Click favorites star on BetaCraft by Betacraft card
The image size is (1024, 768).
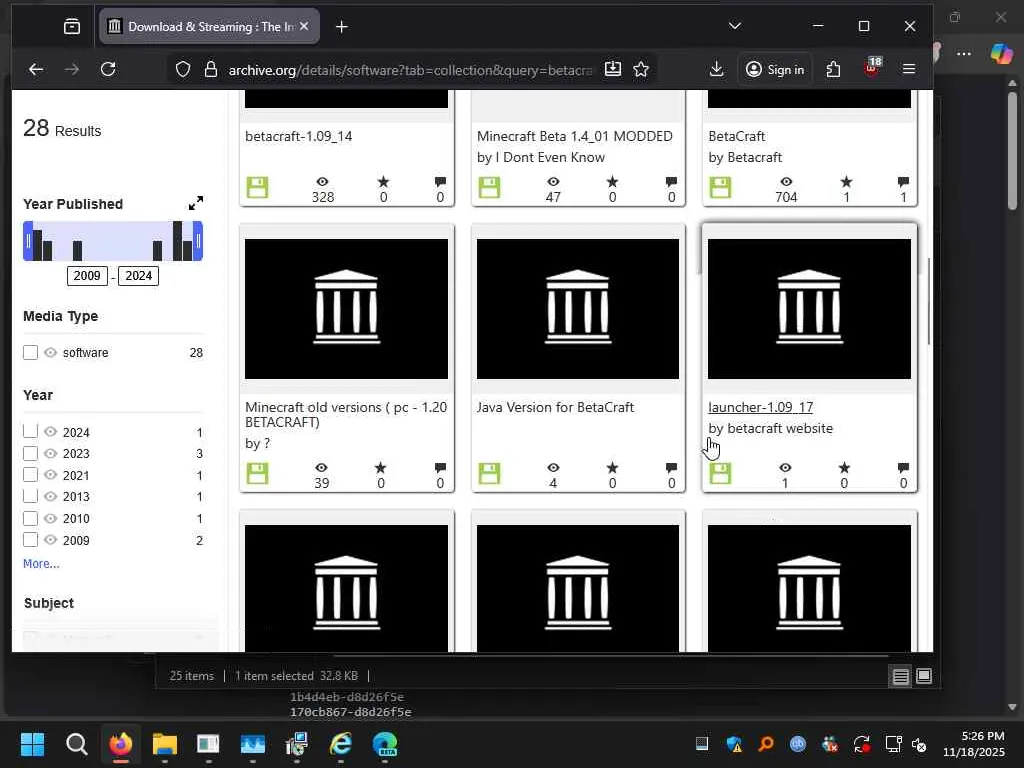[846, 182]
